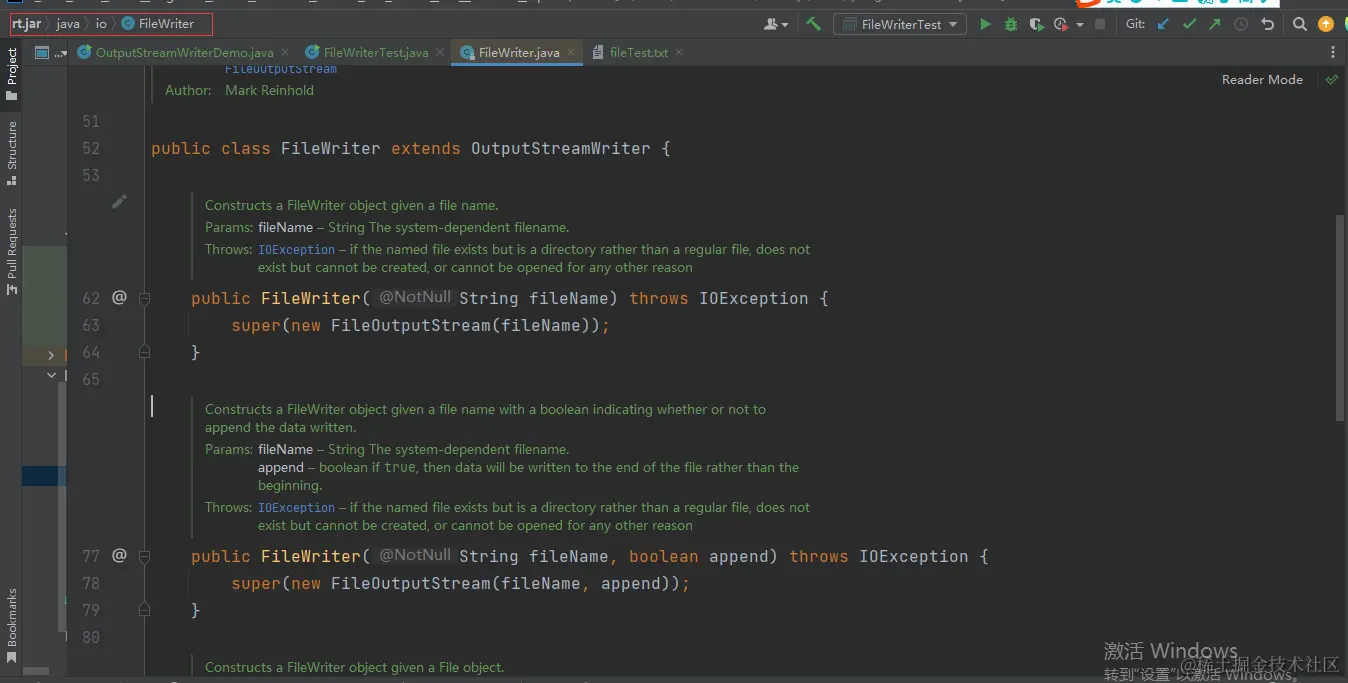Click the first IOException link in docs
The height and width of the screenshot is (683, 1348).
(296, 250)
